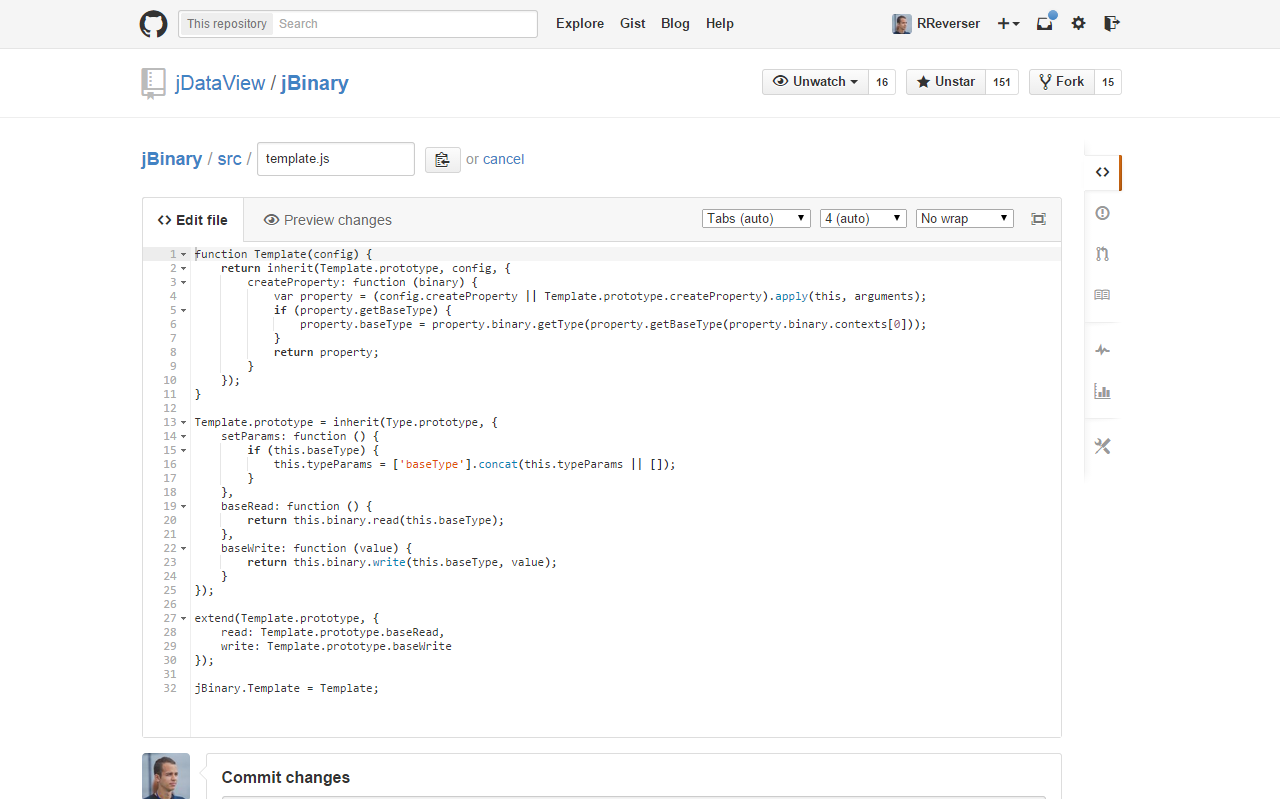Open the 4 (auto) indent size dropdown
Screen dimensions: 1280x800
863,218
